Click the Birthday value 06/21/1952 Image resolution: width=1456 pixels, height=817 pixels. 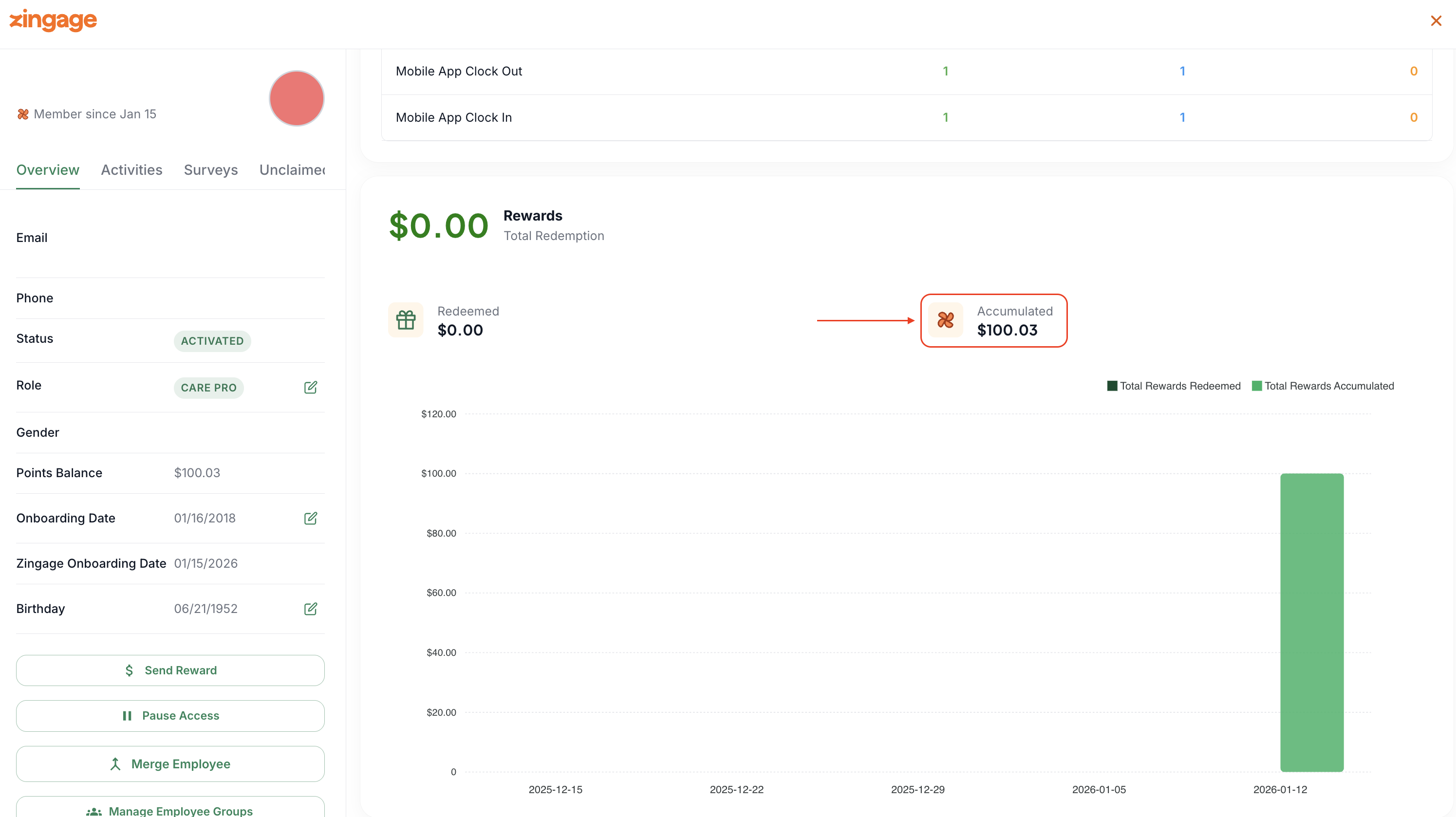[205, 609]
